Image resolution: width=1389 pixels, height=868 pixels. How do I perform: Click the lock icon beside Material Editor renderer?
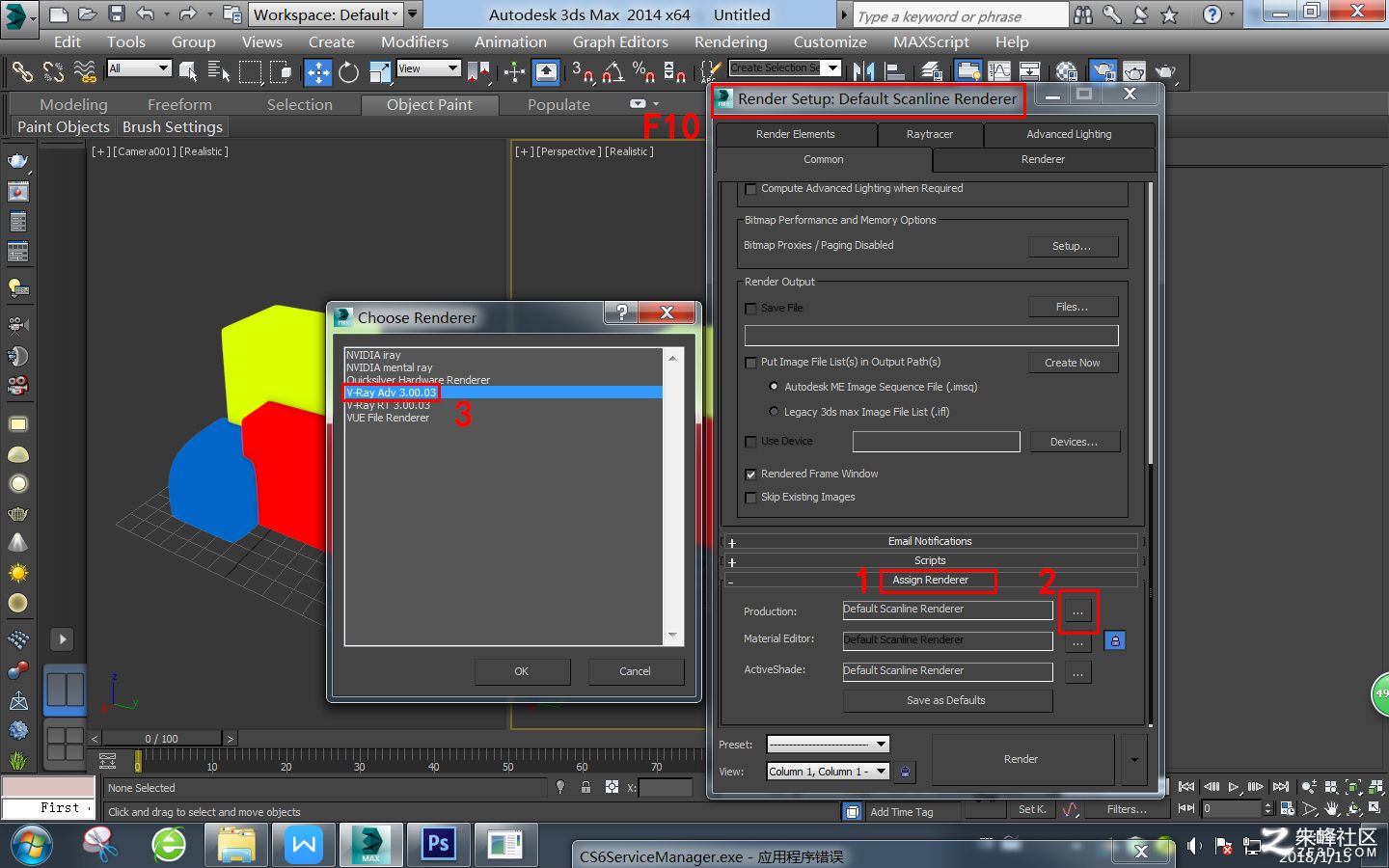pos(1114,640)
